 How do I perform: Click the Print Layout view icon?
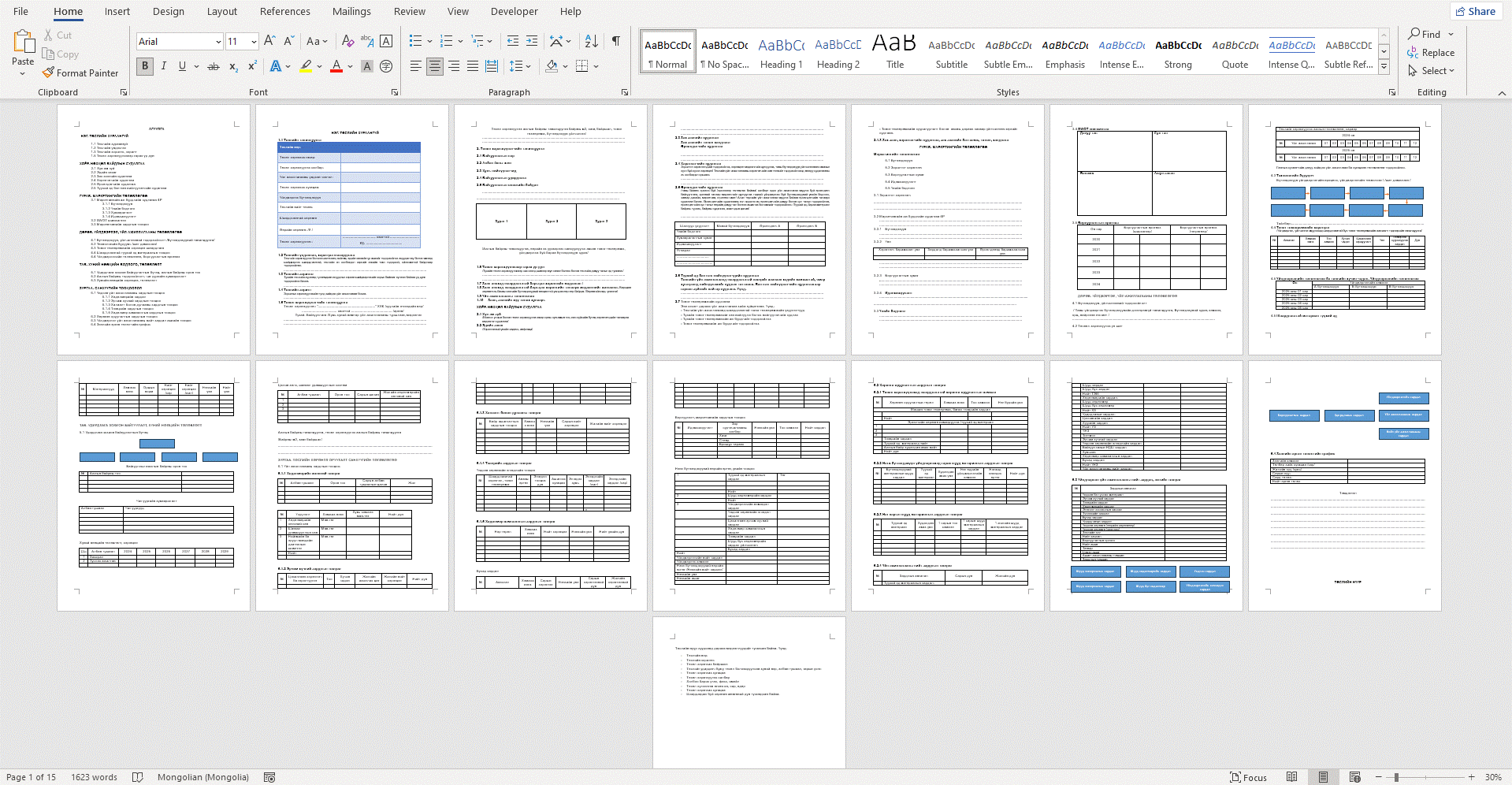coord(1324,777)
